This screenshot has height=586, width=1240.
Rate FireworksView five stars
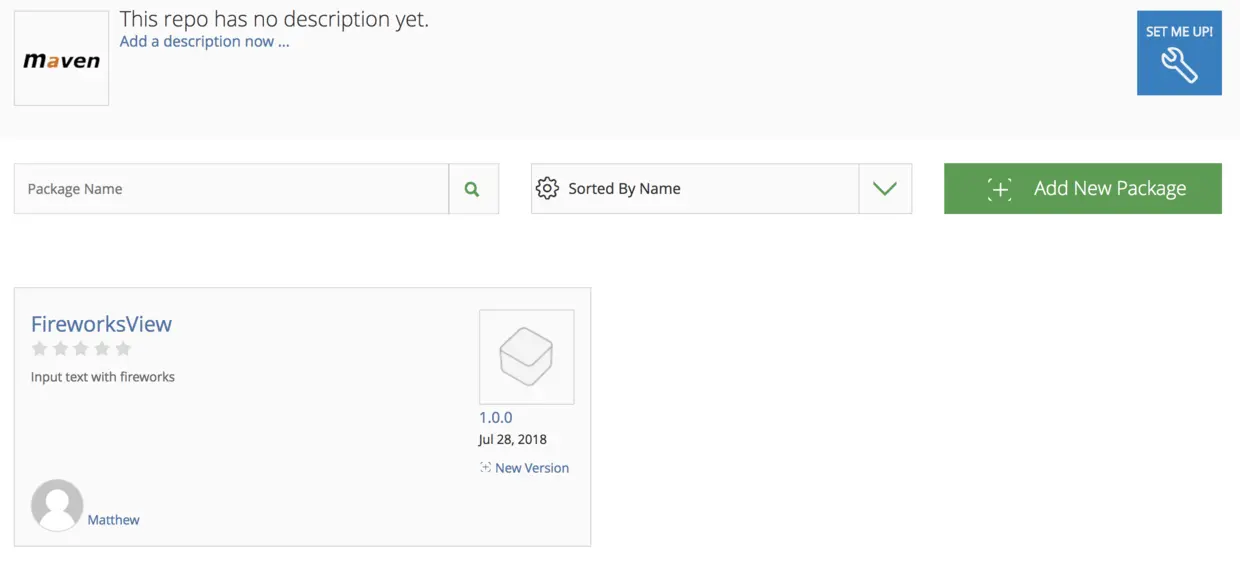[x=123, y=348]
